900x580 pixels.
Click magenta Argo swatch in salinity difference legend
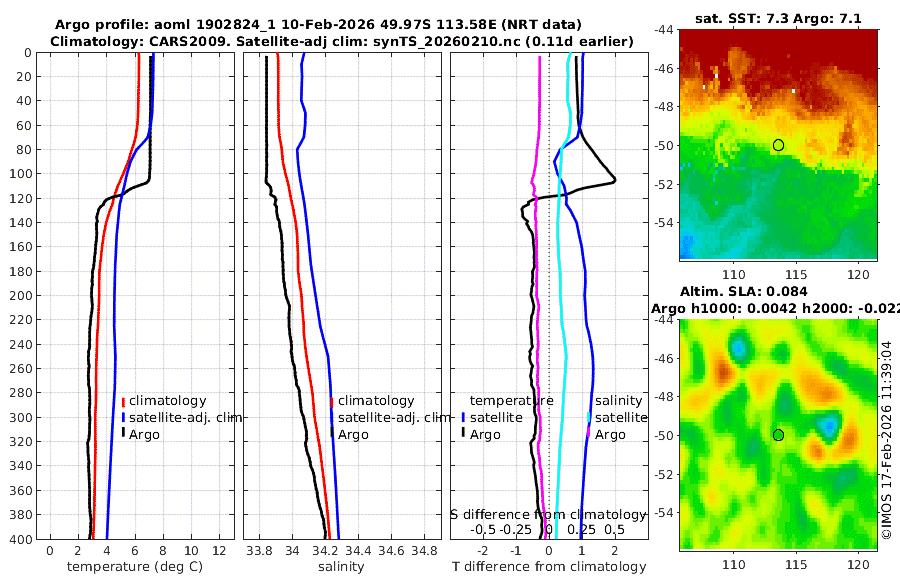[588, 433]
